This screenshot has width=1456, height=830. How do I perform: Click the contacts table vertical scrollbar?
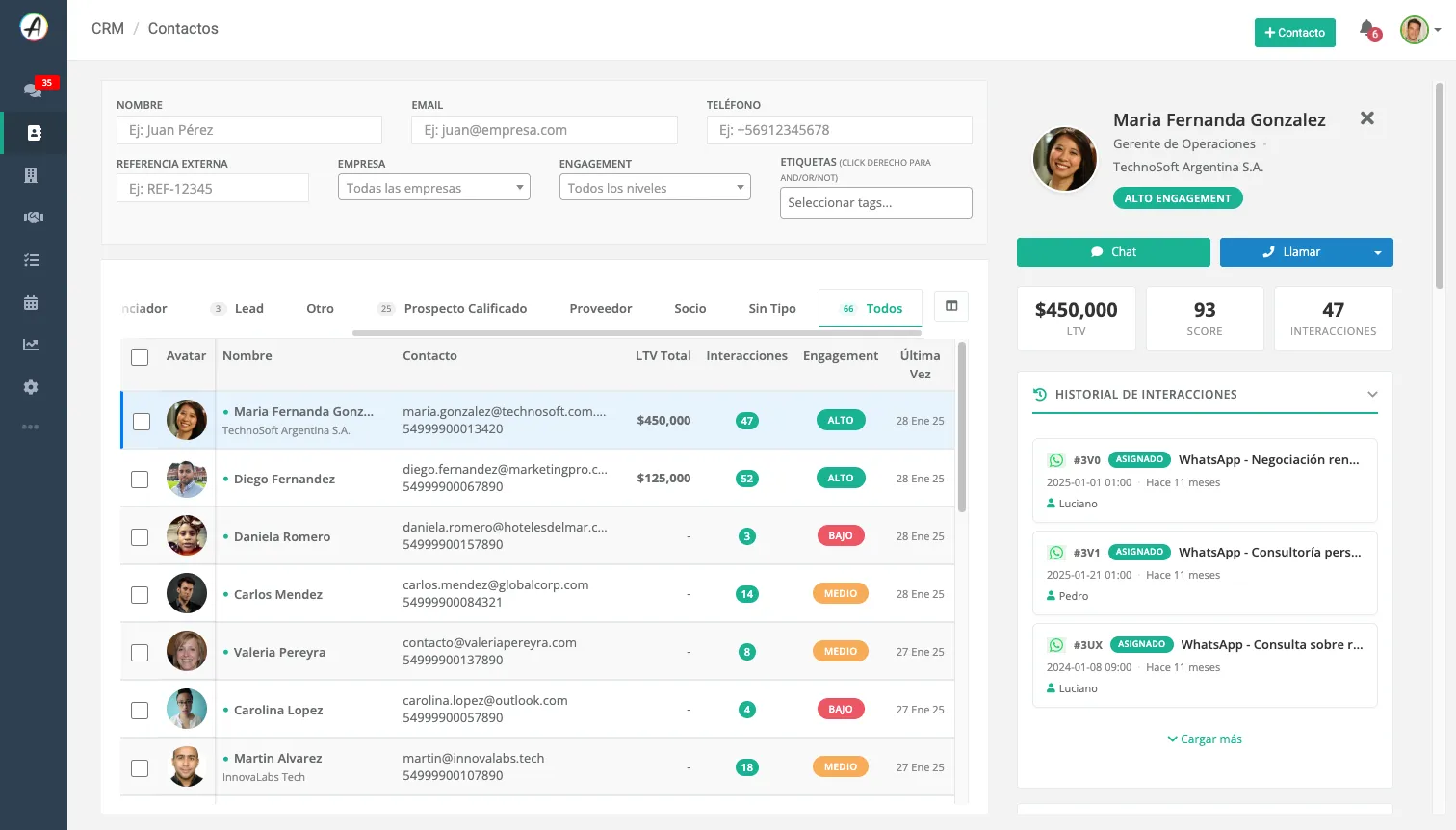(x=961, y=427)
